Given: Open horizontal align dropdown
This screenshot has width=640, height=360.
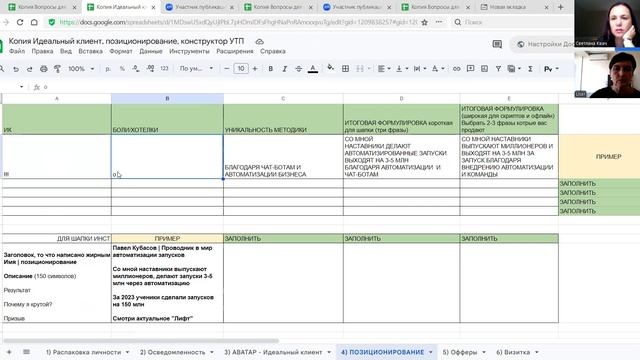Looking at the screenshot, I should pyautogui.click(x=384, y=69).
